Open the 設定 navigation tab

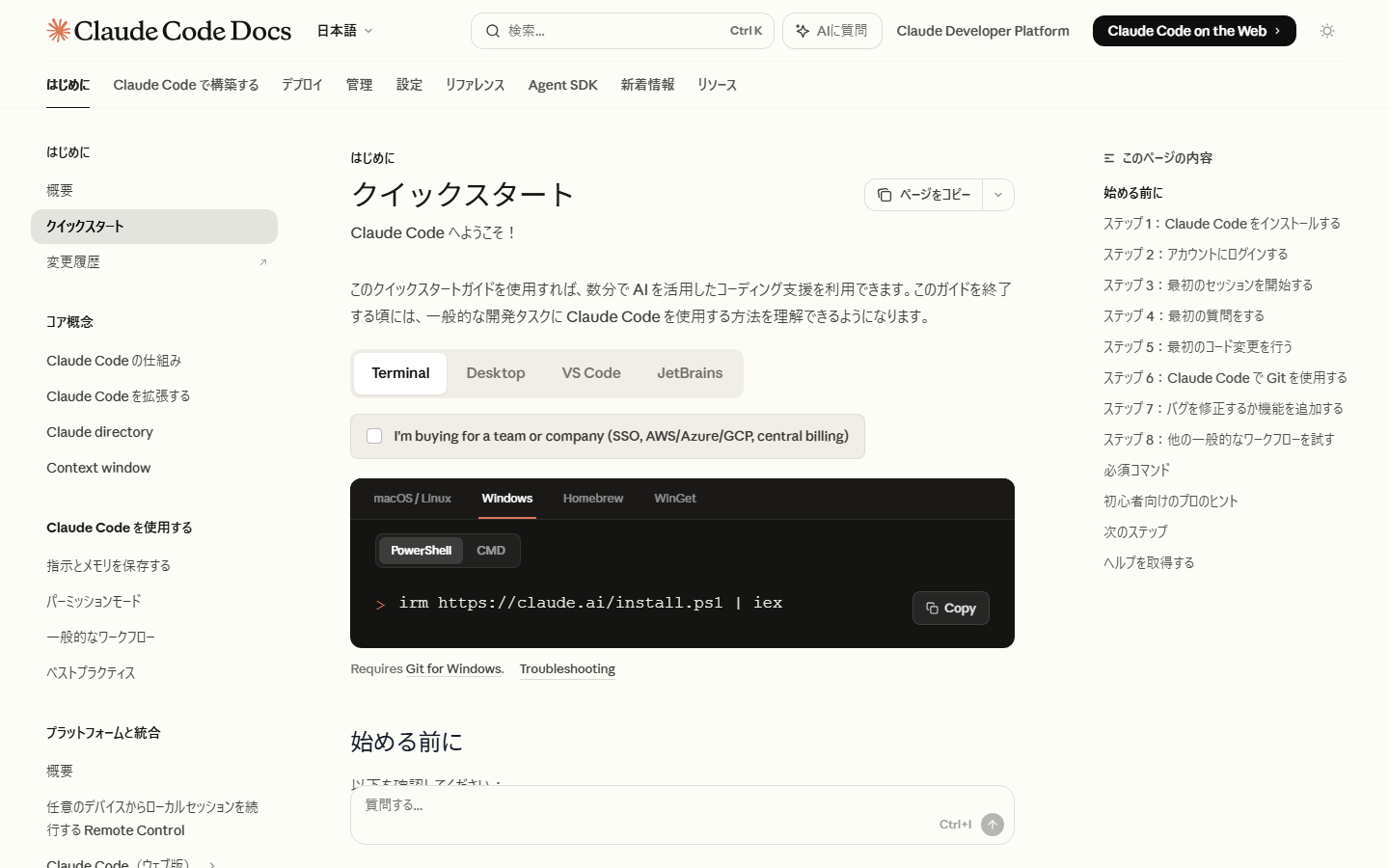point(409,85)
